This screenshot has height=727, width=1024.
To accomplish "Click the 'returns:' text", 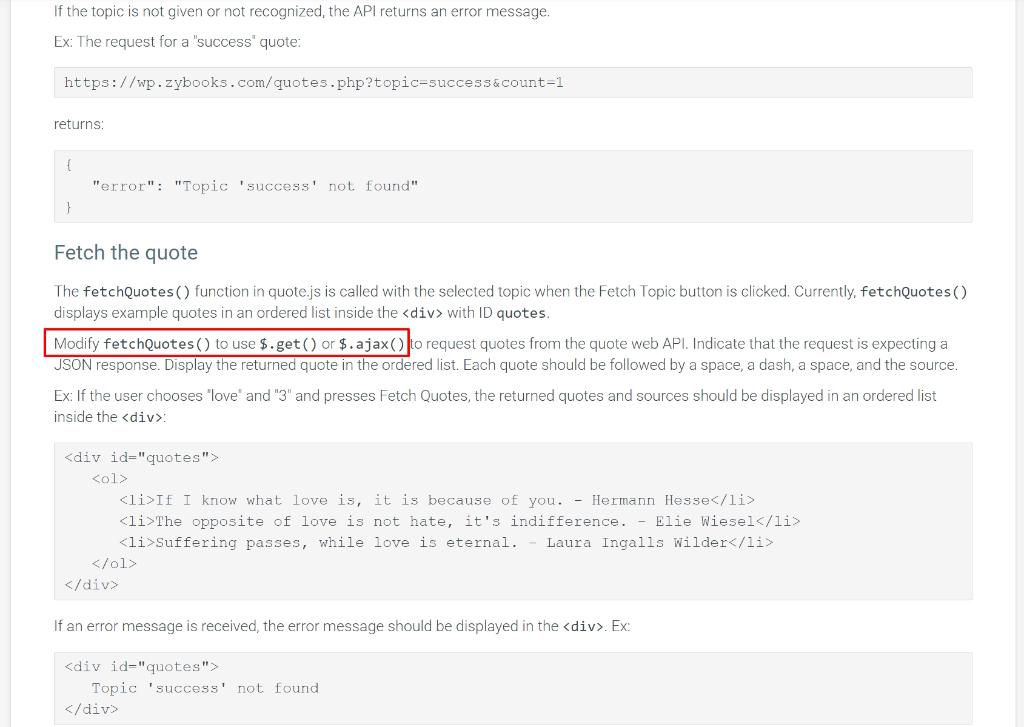I will click(78, 124).
